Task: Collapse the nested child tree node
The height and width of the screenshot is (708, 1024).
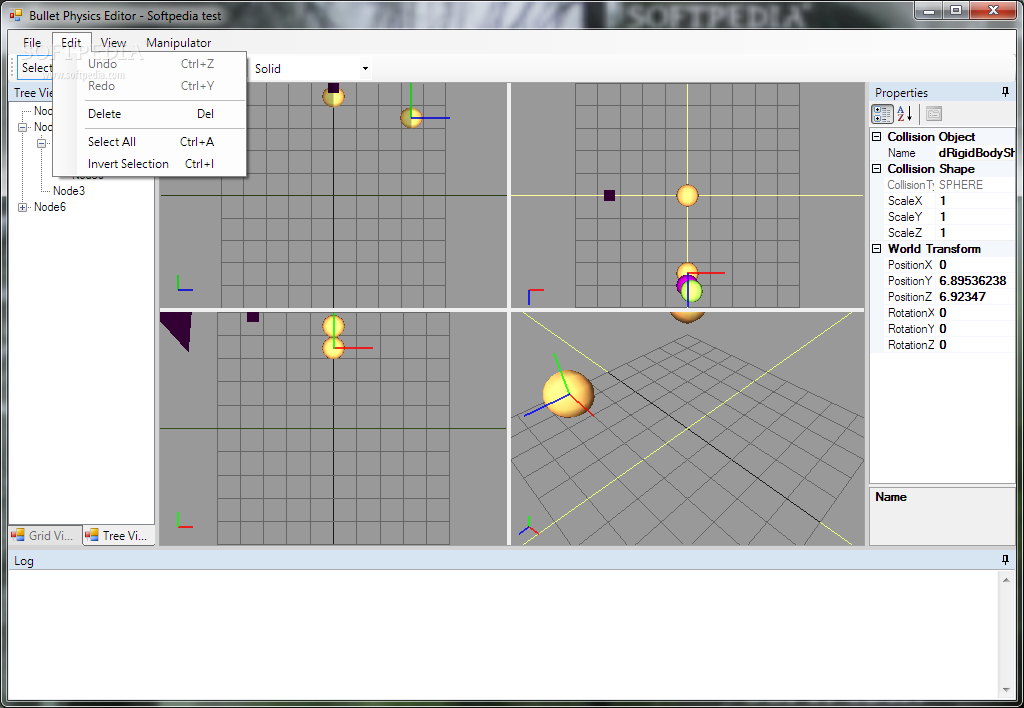Action: 42,143
